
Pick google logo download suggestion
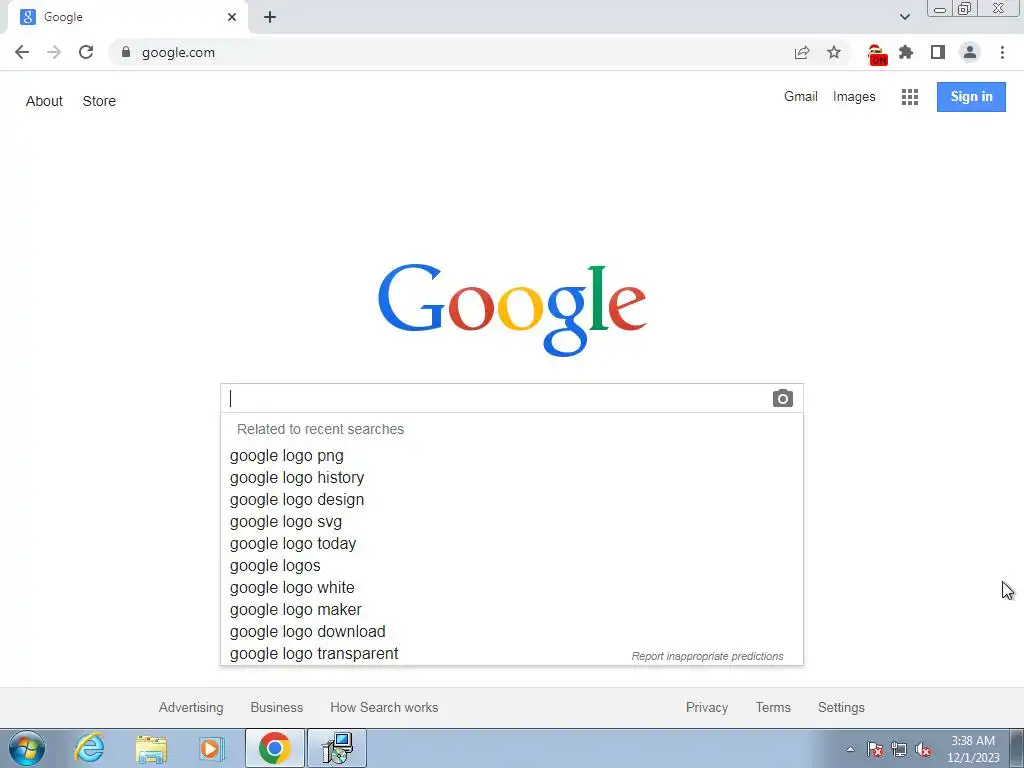coord(512,632)
